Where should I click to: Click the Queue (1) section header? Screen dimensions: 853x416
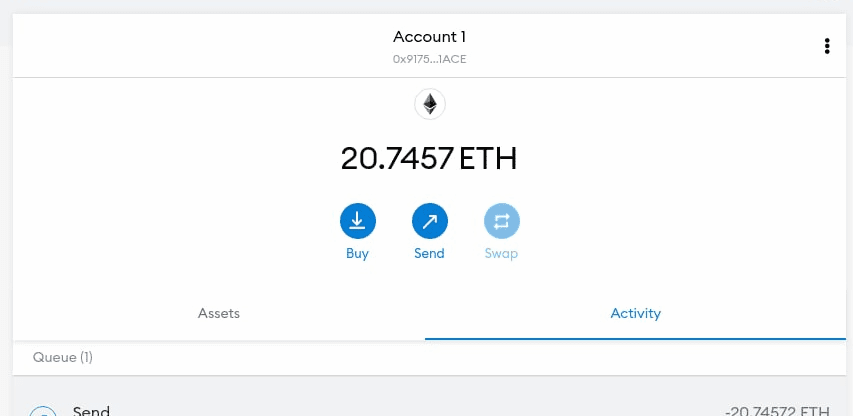point(63,357)
